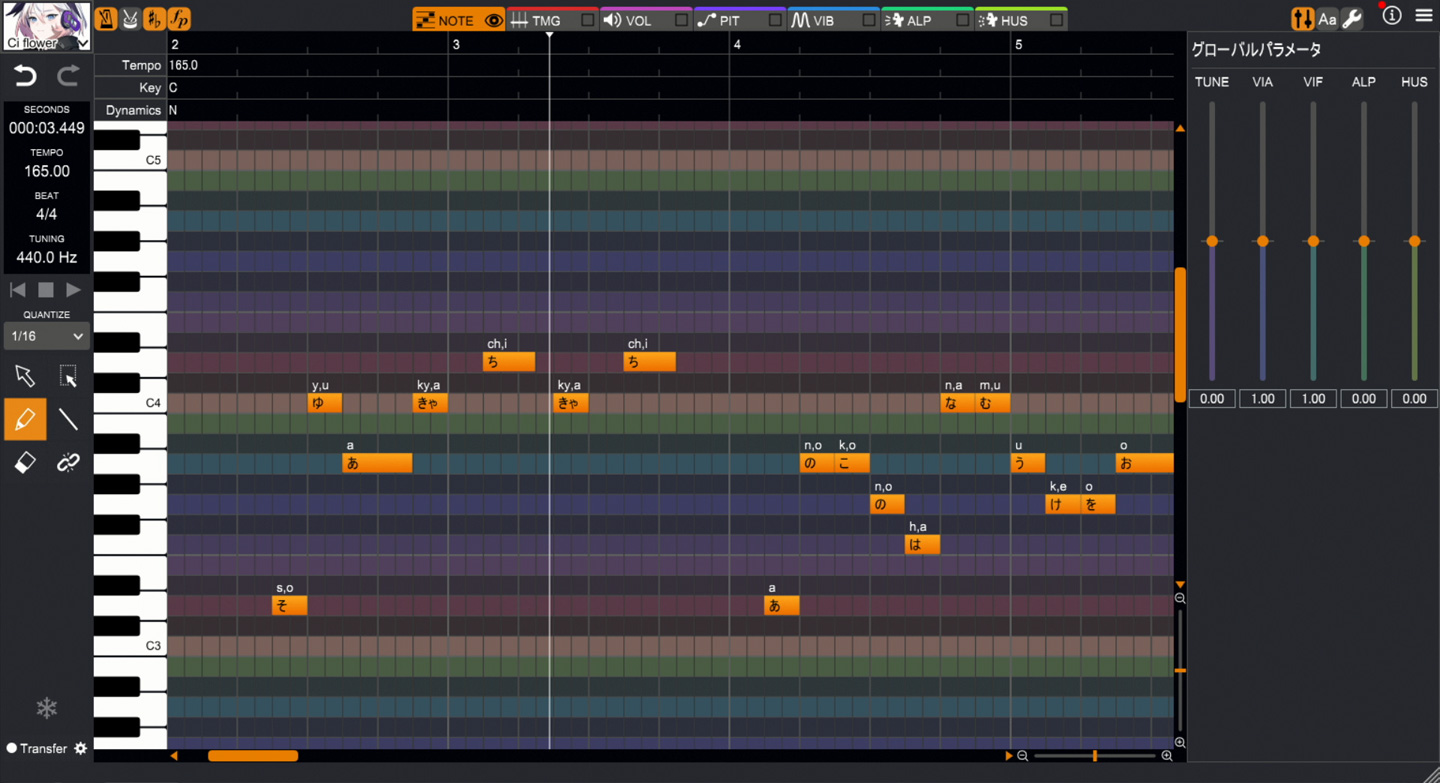1440x783 pixels.
Task: Enable the VIB layer checkbox
Action: pyautogui.click(x=868, y=20)
